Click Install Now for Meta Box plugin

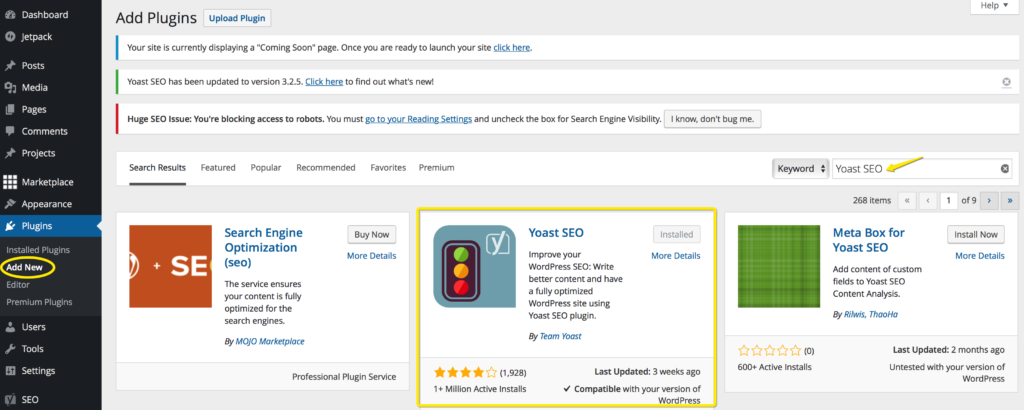976,234
